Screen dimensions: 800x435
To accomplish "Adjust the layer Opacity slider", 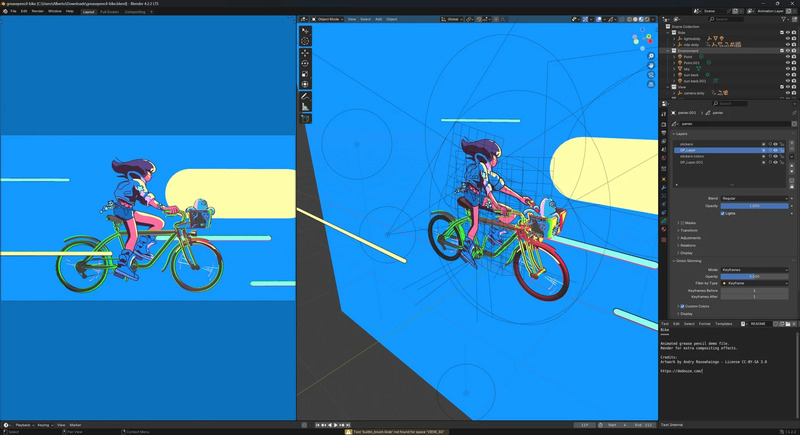I will 754,206.
